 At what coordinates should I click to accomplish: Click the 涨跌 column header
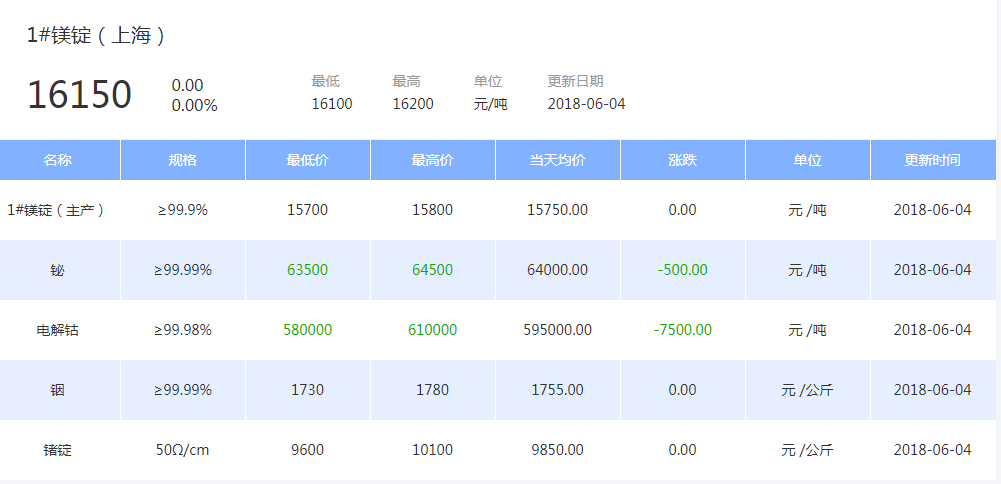(x=682, y=160)
